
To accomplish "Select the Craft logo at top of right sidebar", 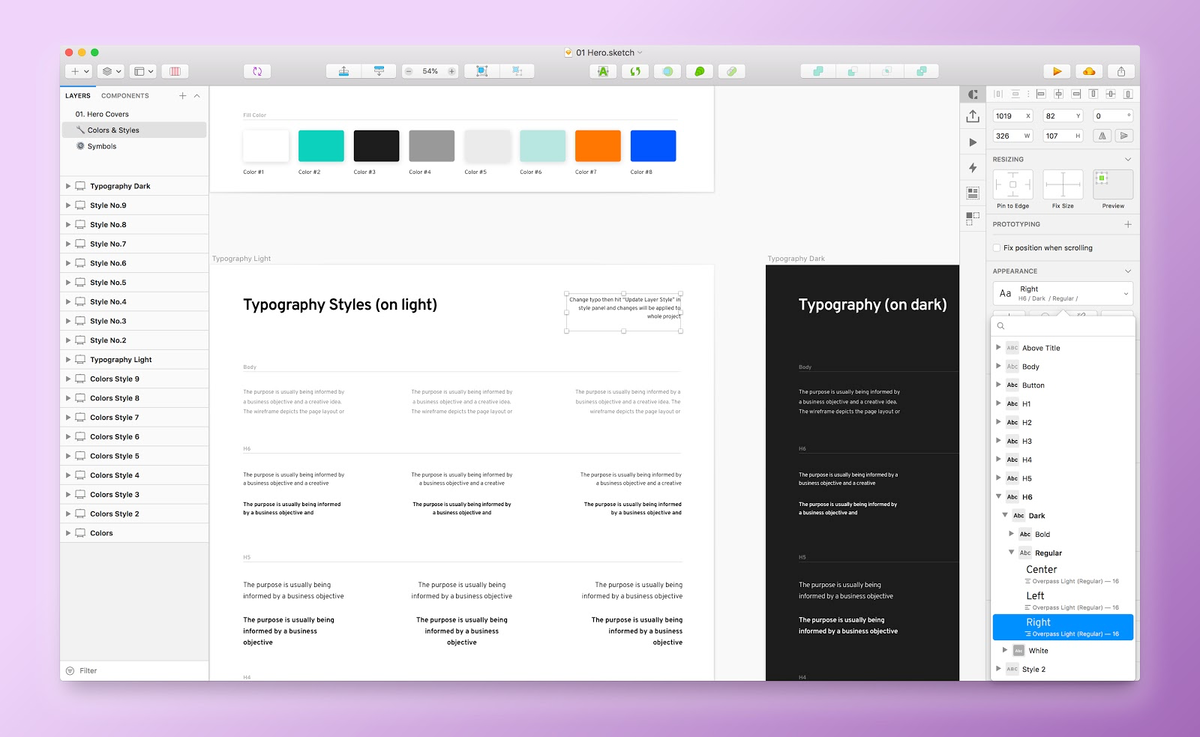I will click(972, 95).
